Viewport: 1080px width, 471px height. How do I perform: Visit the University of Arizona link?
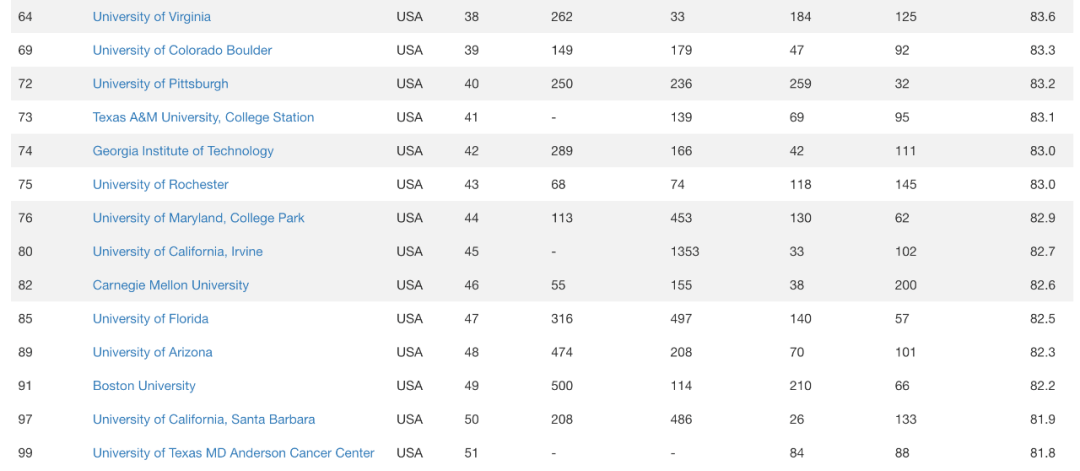[152, 353]
